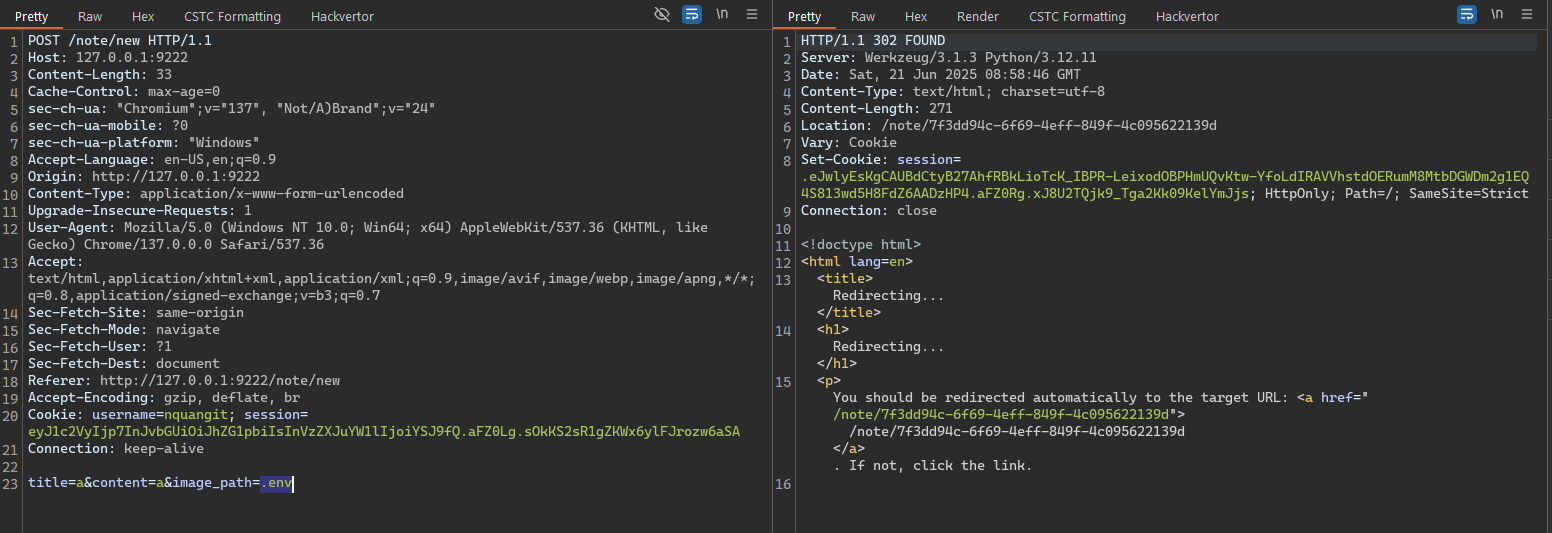Click the Set-Cookie session token value
Viewport: 1552px width, 533px height.
(x=1165, y=185)
